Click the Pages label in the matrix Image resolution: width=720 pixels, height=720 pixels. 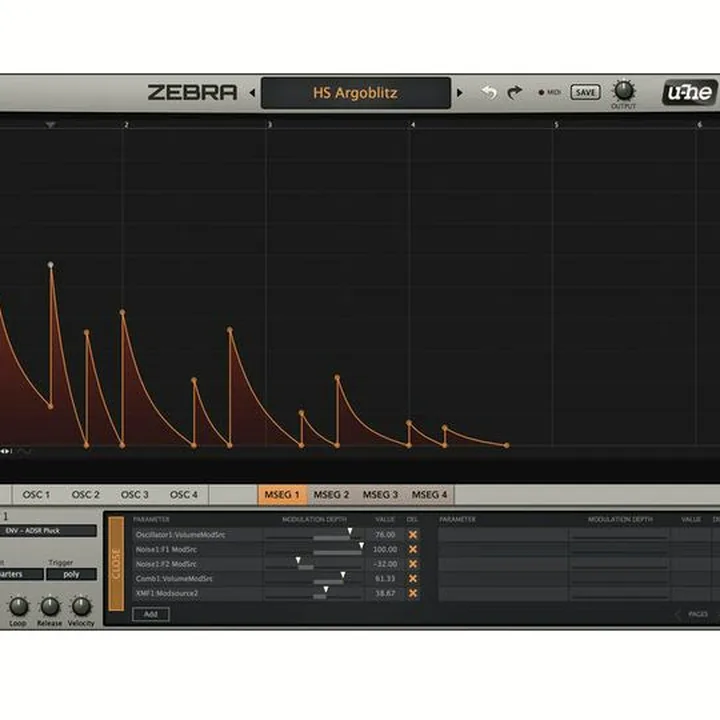pyautogui.click(x=698, y=614)
